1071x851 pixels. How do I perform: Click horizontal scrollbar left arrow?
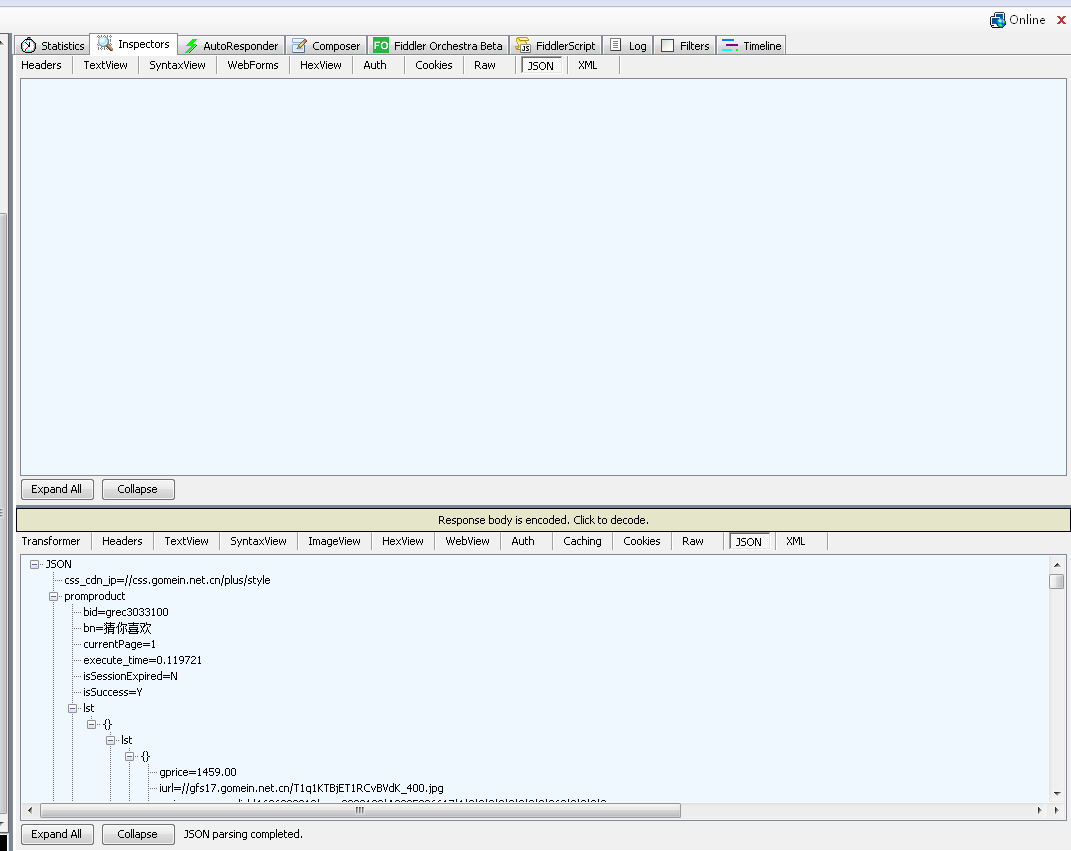point(29,810)
